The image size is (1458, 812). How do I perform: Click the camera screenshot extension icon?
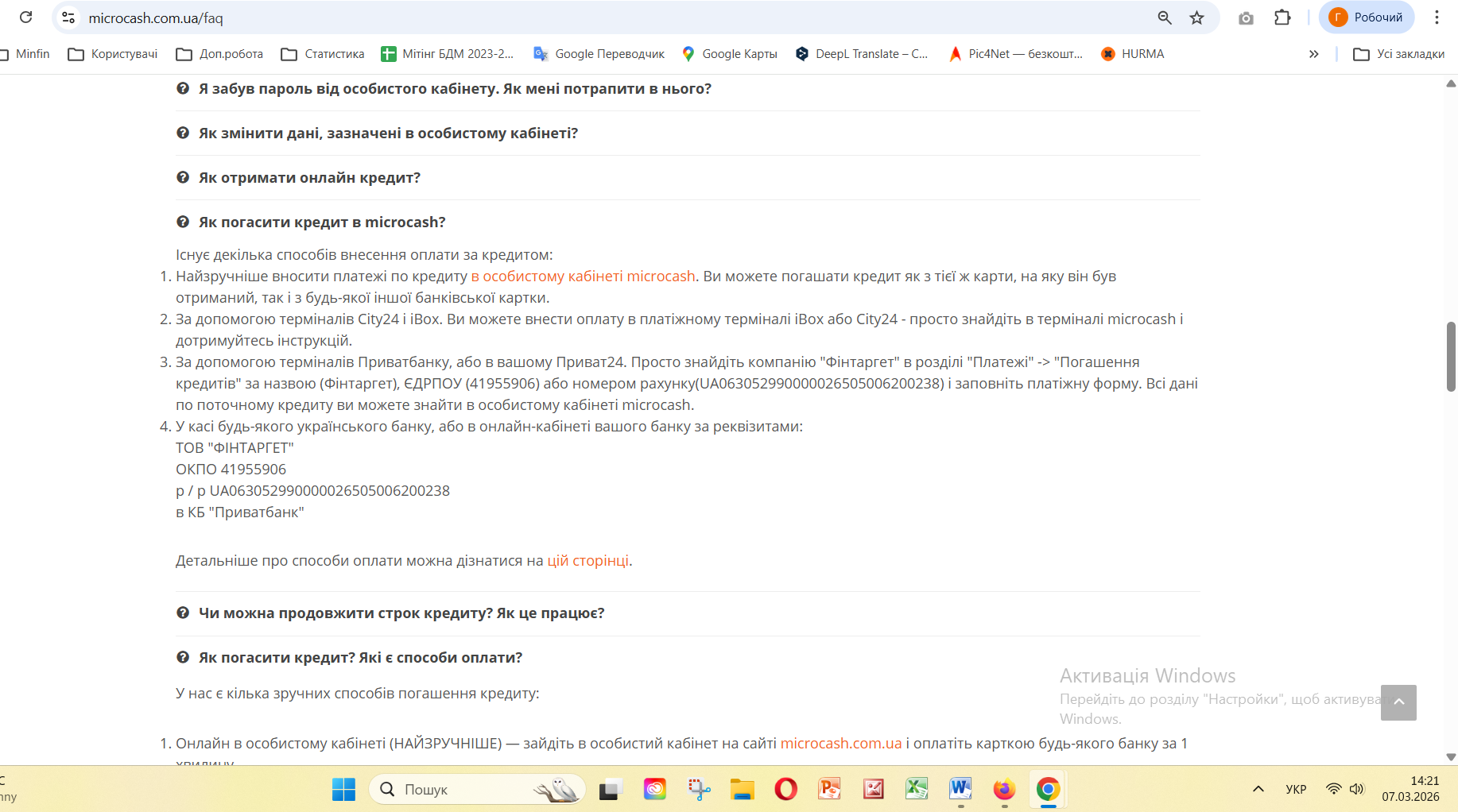[1246, 17]
